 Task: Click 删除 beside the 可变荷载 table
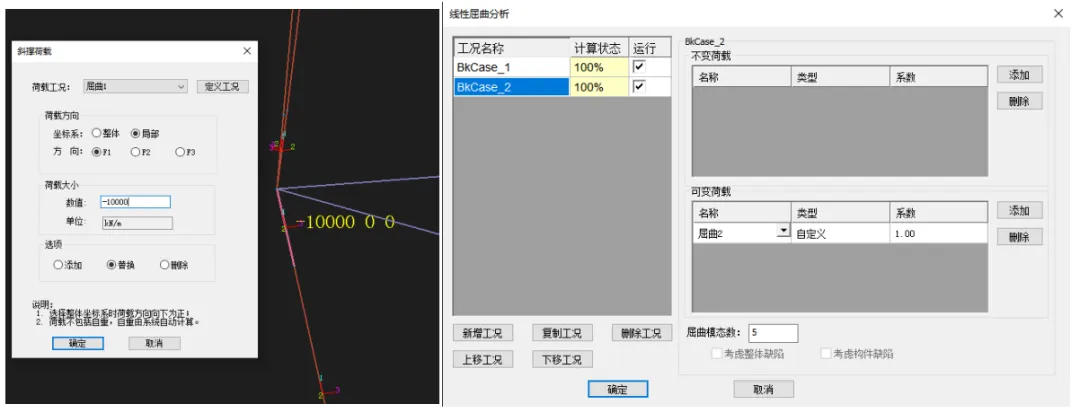(1019, 237)
